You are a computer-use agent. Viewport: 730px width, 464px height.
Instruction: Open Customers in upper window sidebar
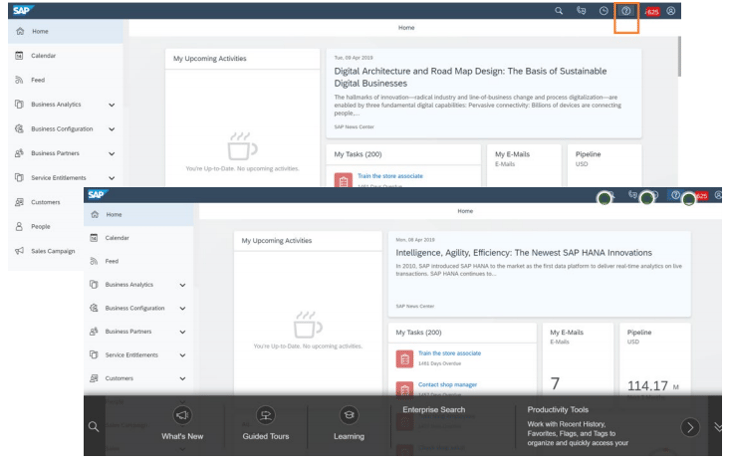(x=46, y=202)
